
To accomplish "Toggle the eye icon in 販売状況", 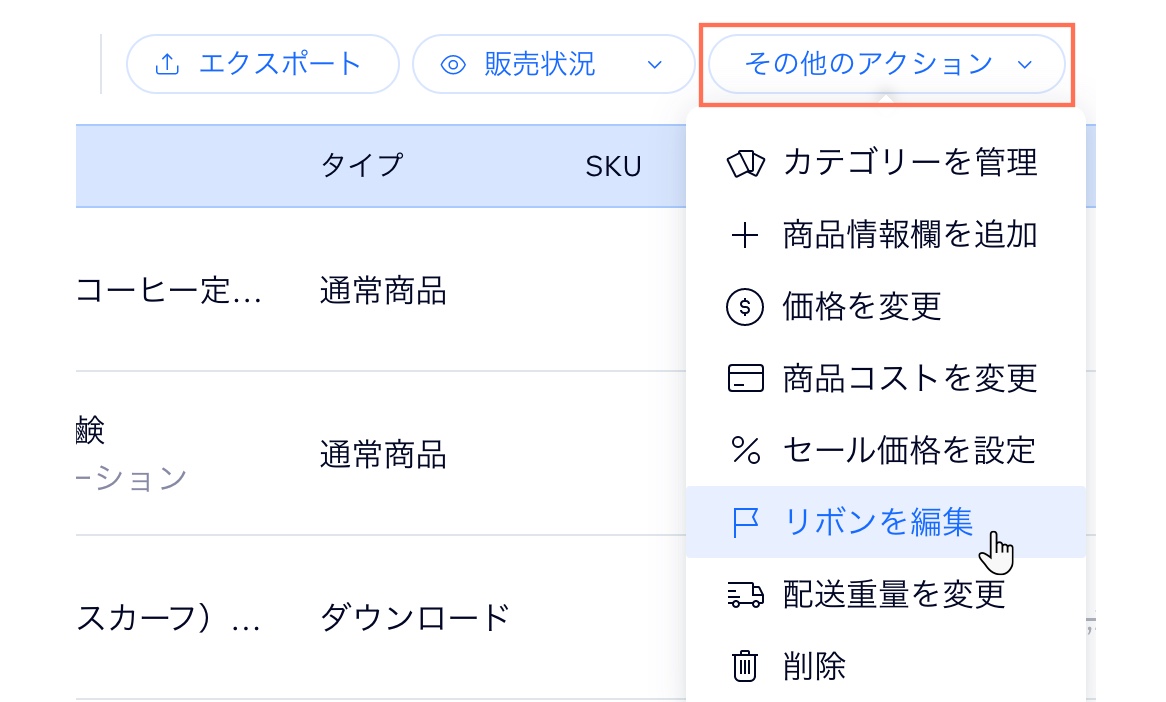I will pyautogui.click(x=454, y=65).
